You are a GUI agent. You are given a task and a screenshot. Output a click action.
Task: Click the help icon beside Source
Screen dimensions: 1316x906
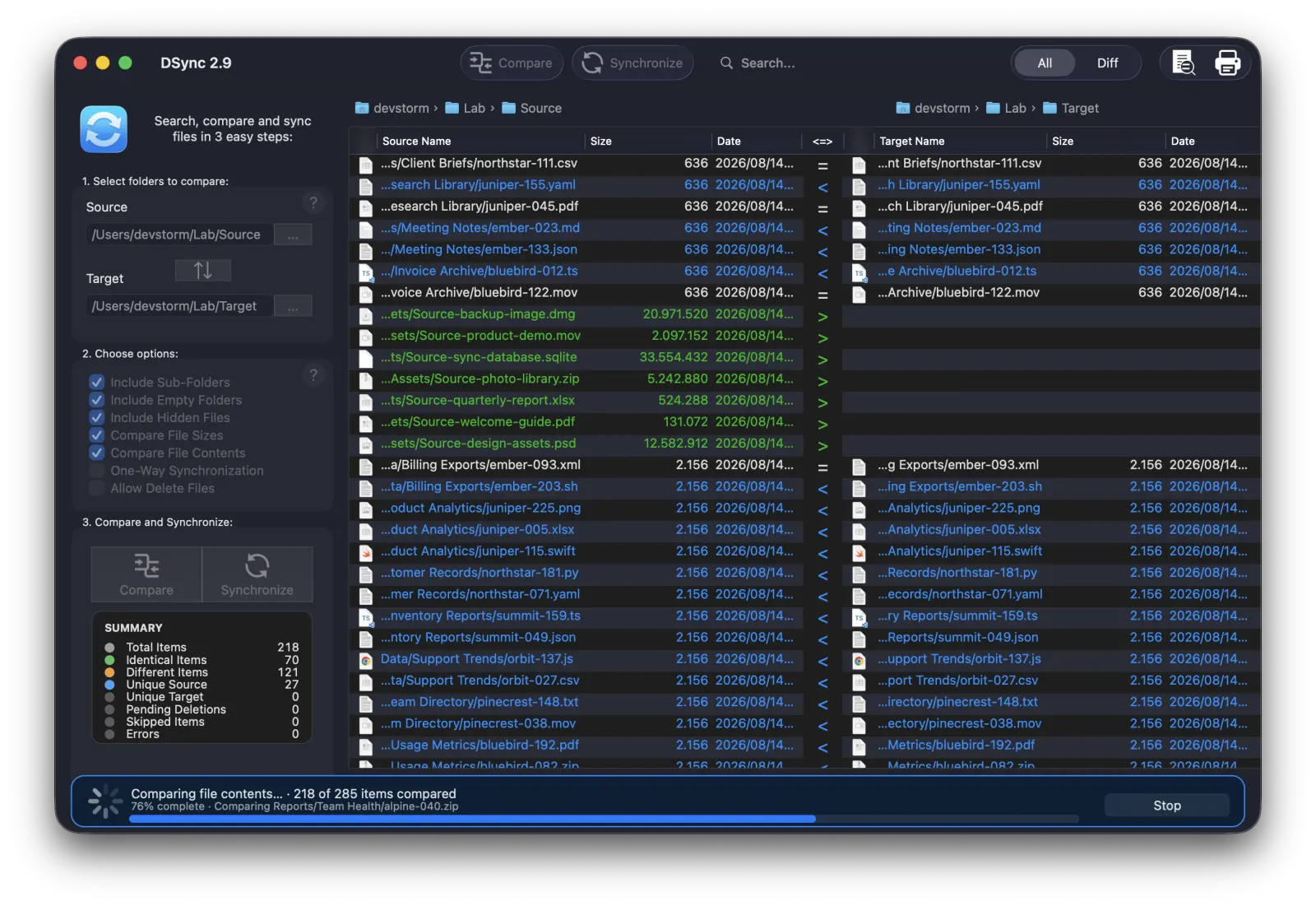[x=313, y=202]
